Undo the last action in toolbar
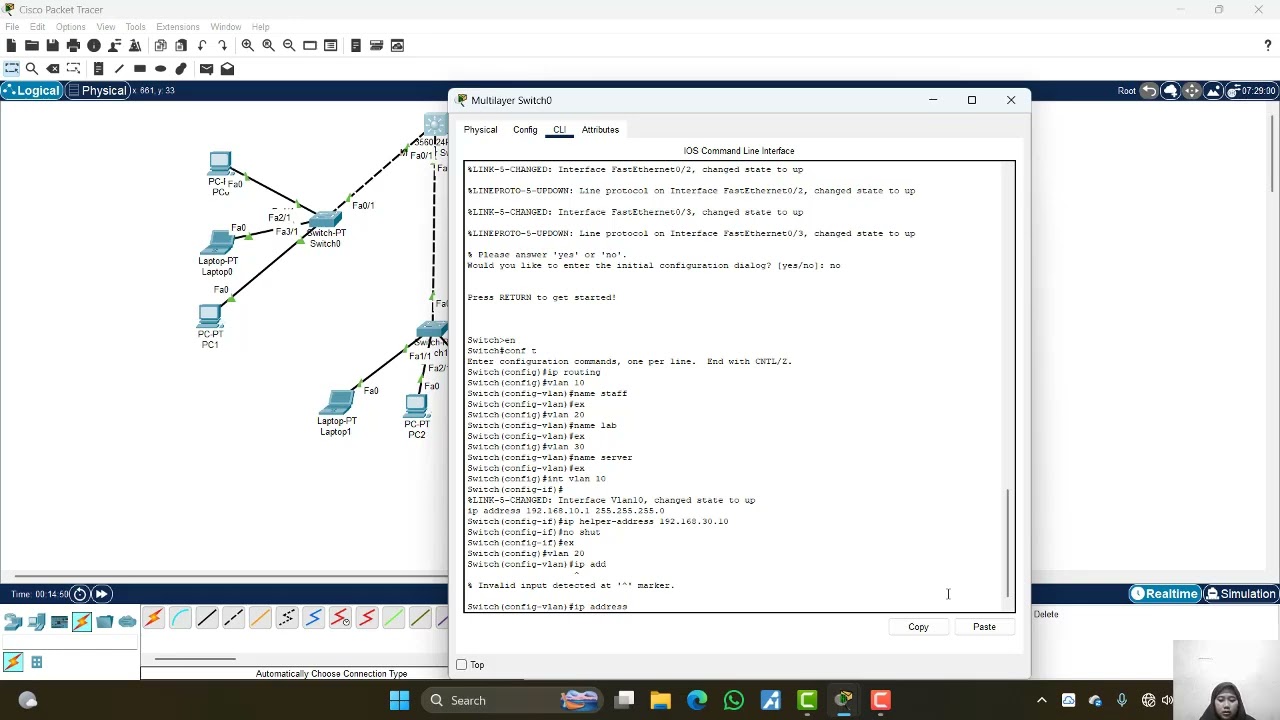Screen dimensions: 1280x720 [x=202, y=45]
